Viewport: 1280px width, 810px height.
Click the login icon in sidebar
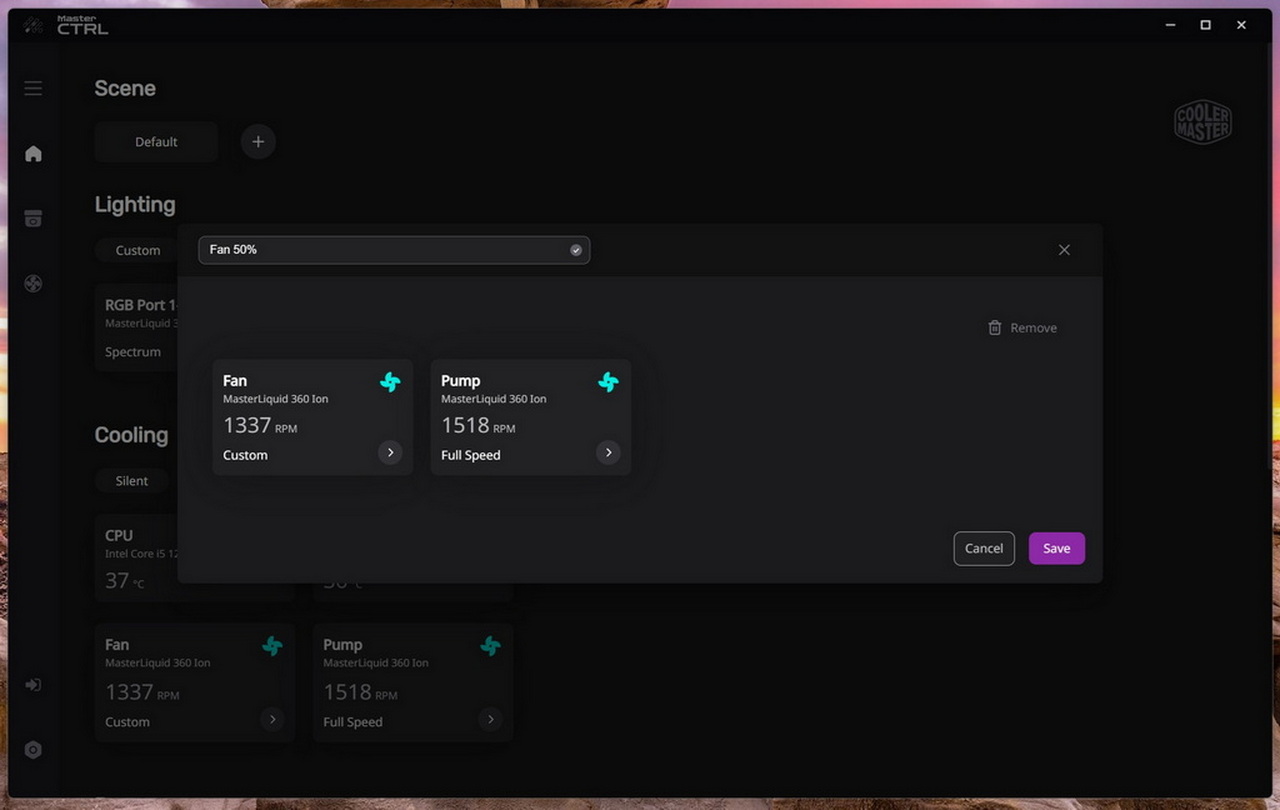(x=33, y=685)
